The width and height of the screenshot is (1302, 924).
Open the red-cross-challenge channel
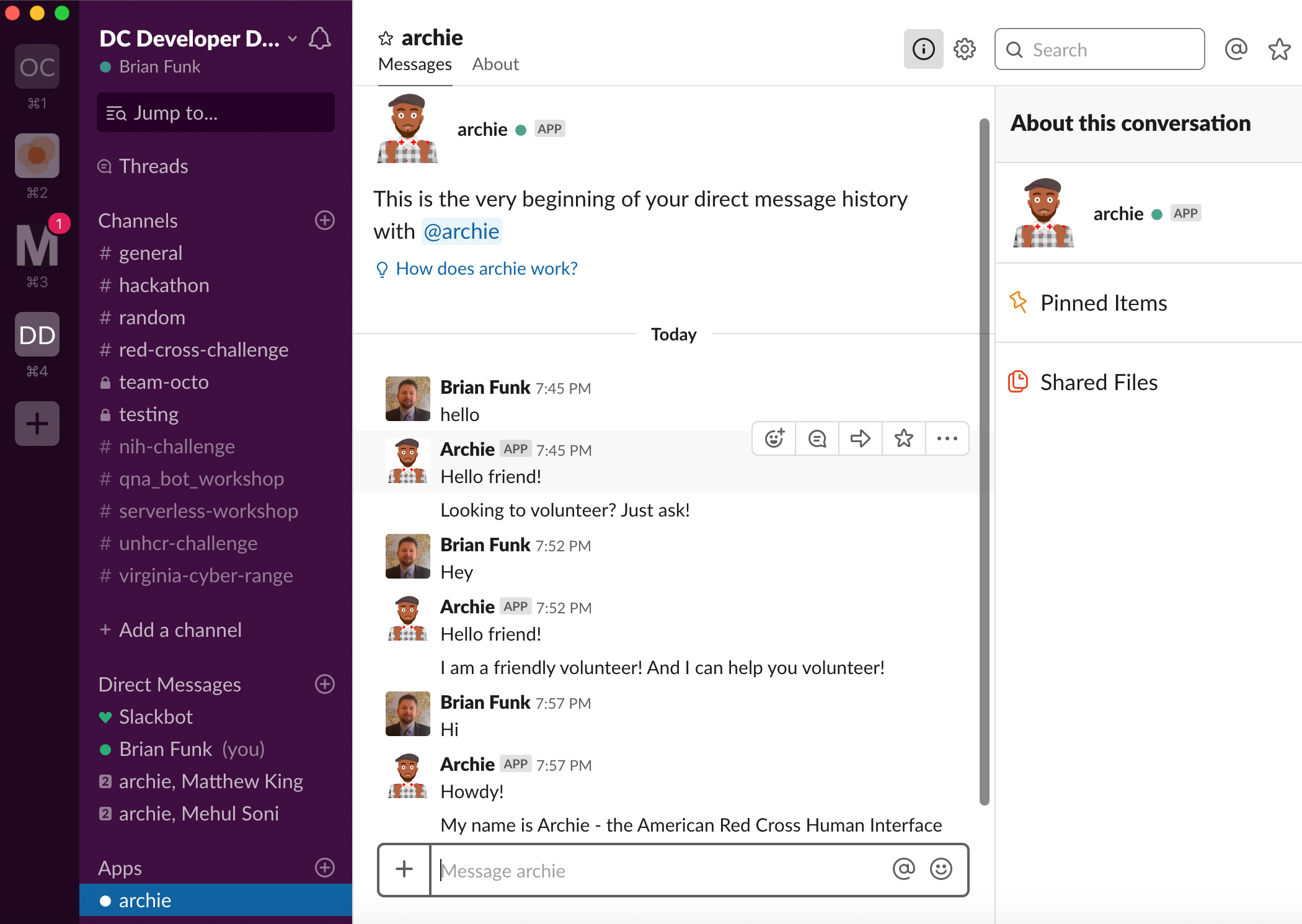(x=203, y=350)
